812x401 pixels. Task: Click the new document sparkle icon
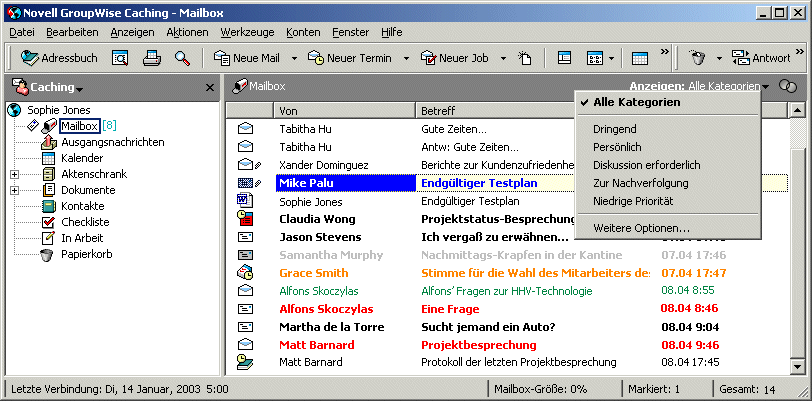(525, 58)
